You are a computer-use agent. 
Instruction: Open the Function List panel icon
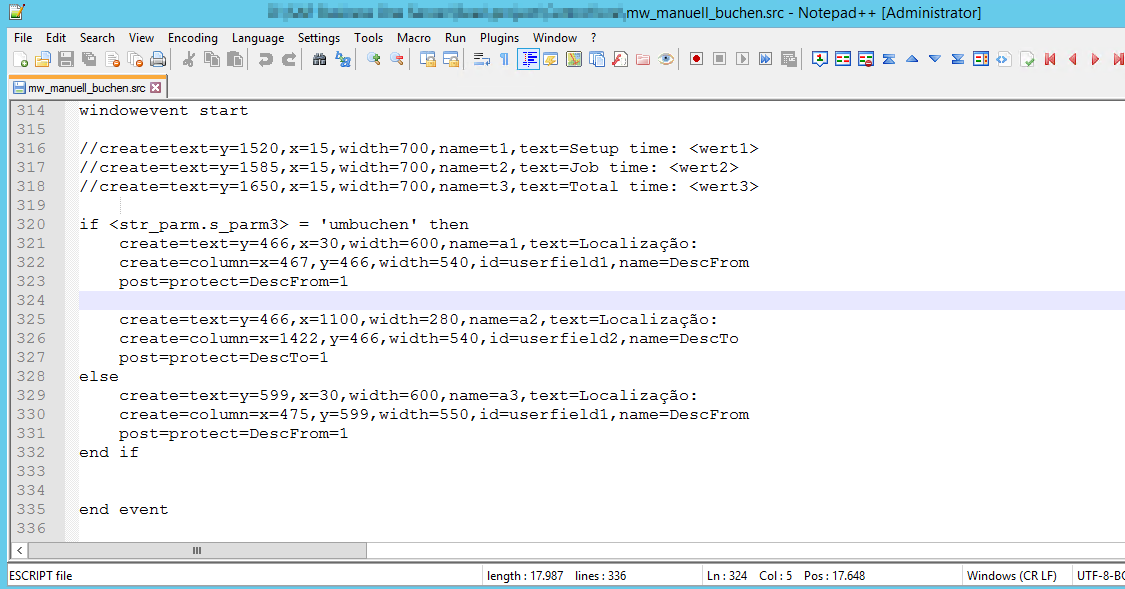coord(620,60)
